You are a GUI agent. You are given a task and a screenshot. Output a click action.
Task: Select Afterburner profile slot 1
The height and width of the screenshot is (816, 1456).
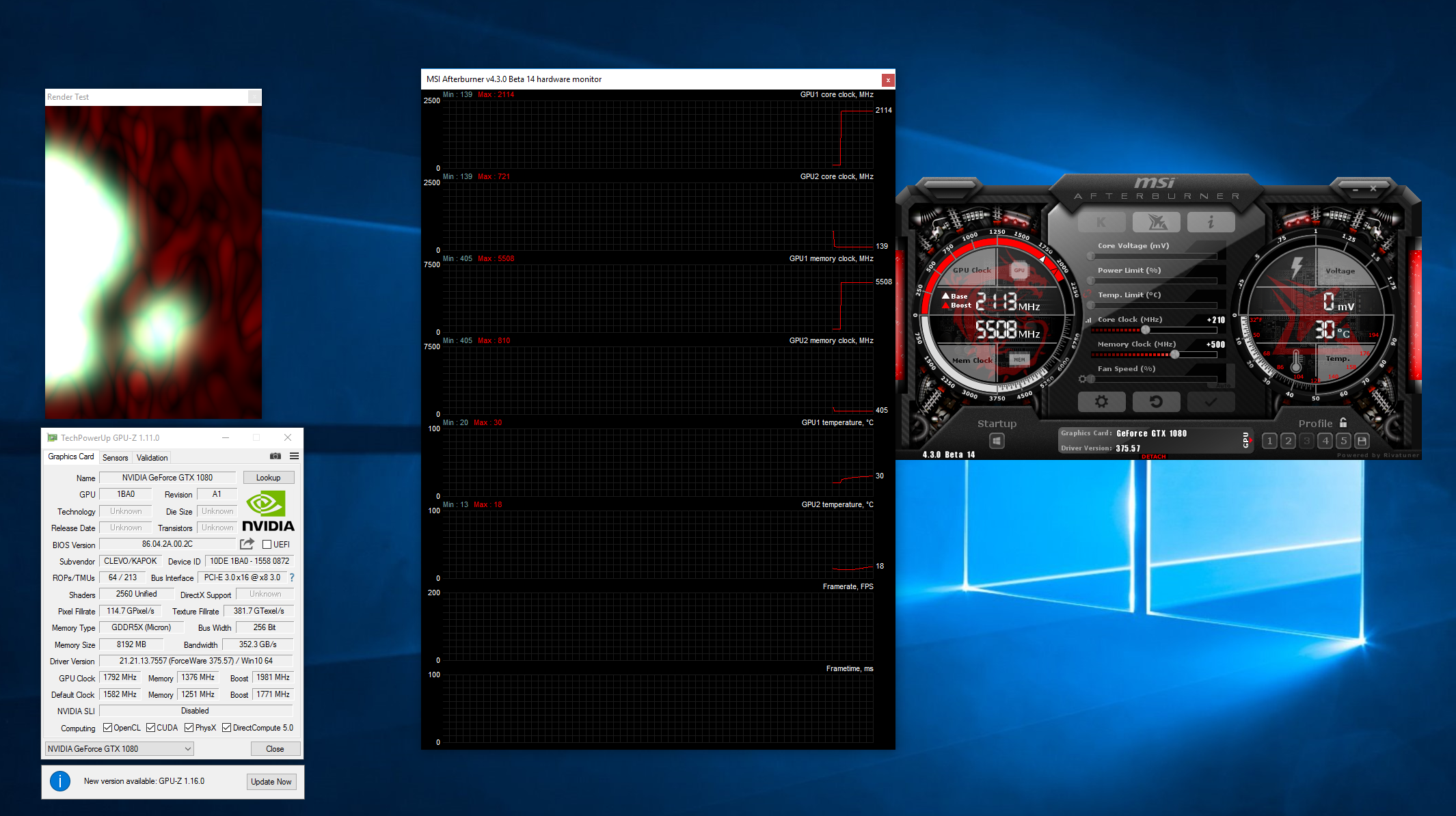click(x=1269, y=441)
